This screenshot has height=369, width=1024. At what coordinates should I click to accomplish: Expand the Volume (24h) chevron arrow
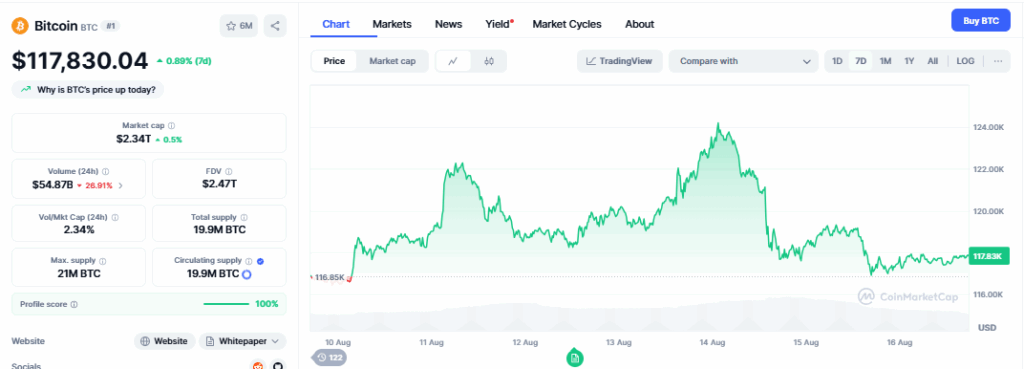[121, 185]
